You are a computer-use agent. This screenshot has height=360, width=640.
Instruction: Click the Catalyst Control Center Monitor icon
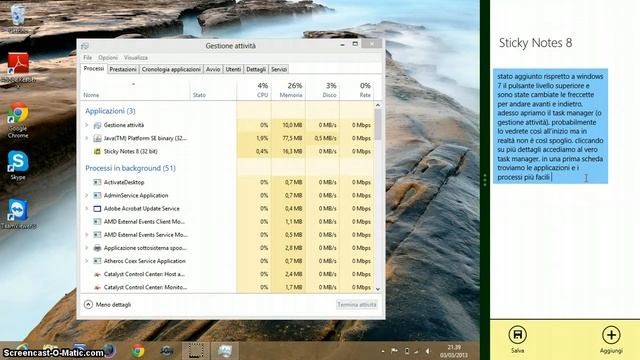coord(97,287)
